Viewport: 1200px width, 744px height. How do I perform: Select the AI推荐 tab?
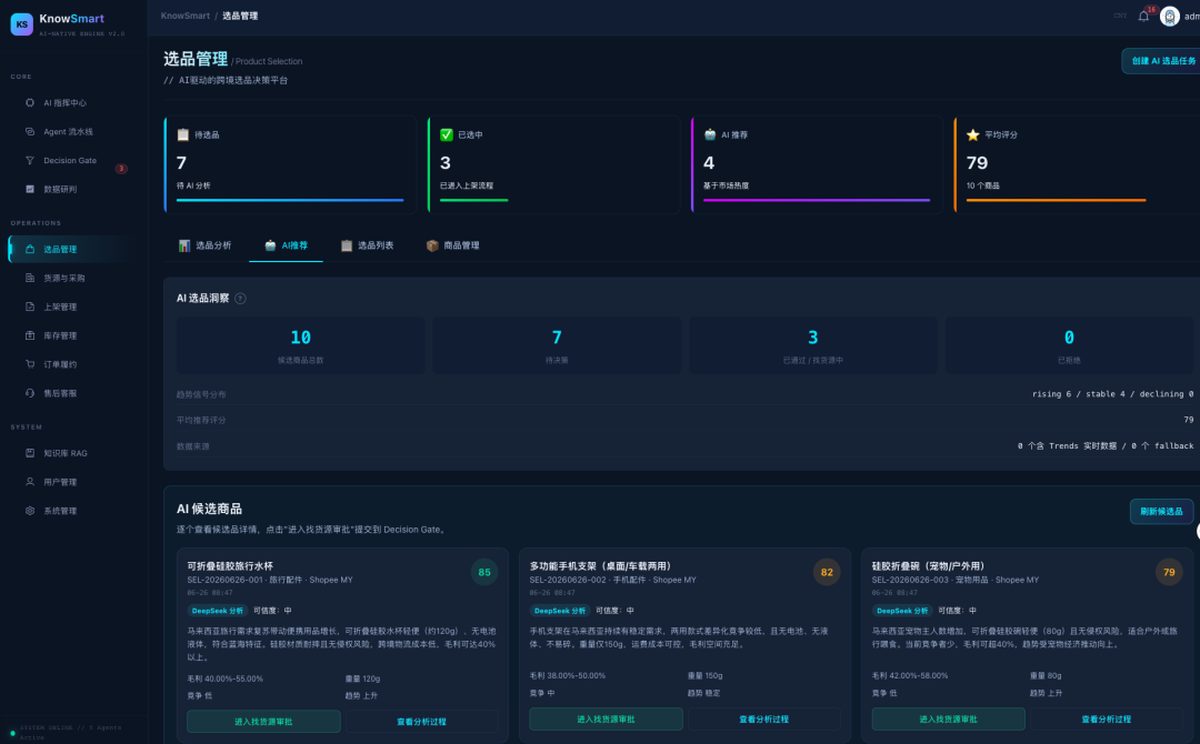(x=286, y=245)
